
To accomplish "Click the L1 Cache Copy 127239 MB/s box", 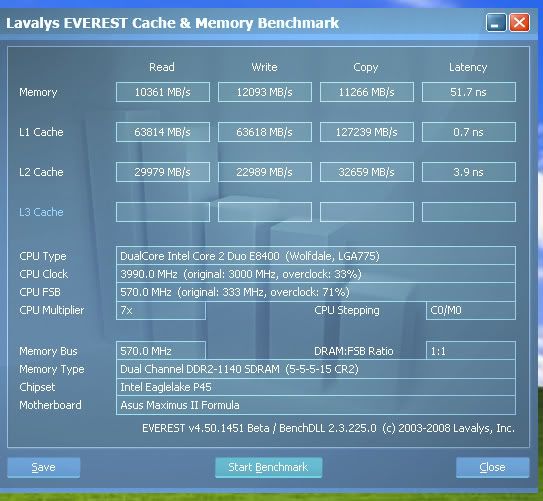I will (367, 132).
